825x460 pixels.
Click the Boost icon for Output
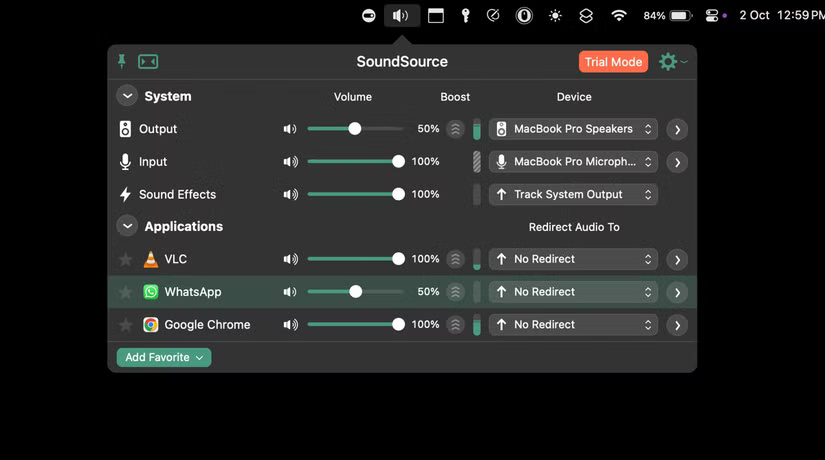pyautogui.click(x=455, y=129)
